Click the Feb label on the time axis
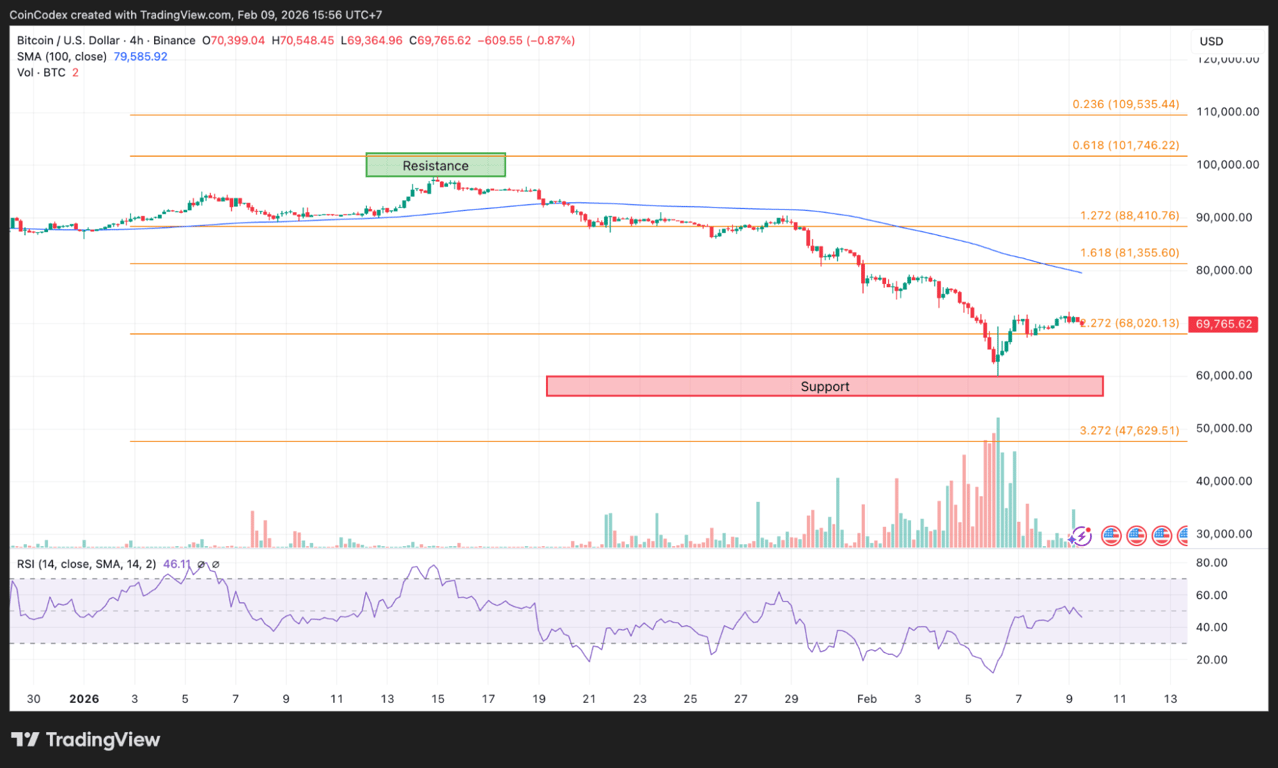 (x=866, y=699)
